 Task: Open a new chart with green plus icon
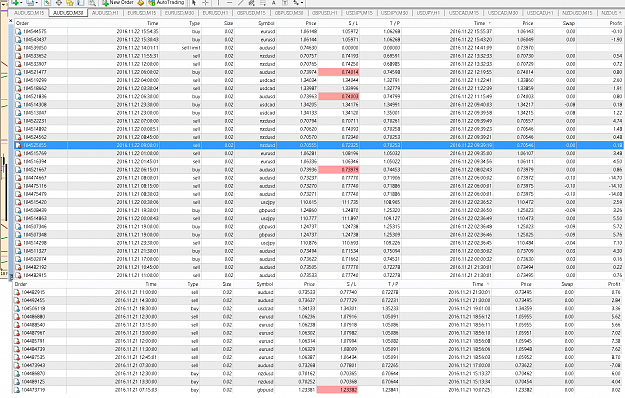point(16,2)
